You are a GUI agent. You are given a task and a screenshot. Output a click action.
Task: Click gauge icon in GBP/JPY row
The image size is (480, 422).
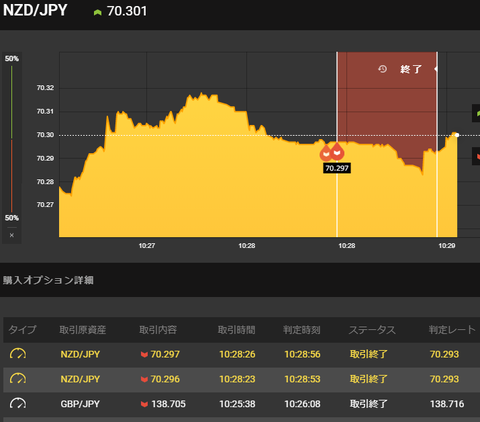(x=18, y=404)
